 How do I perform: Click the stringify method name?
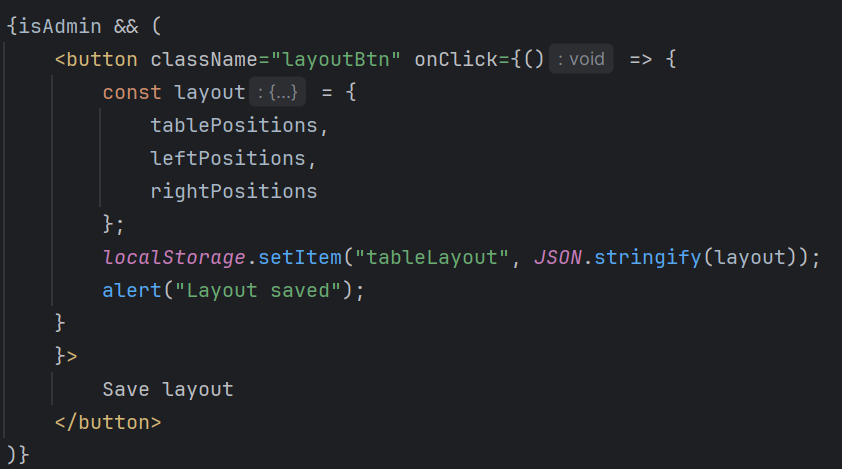(647, 258)
